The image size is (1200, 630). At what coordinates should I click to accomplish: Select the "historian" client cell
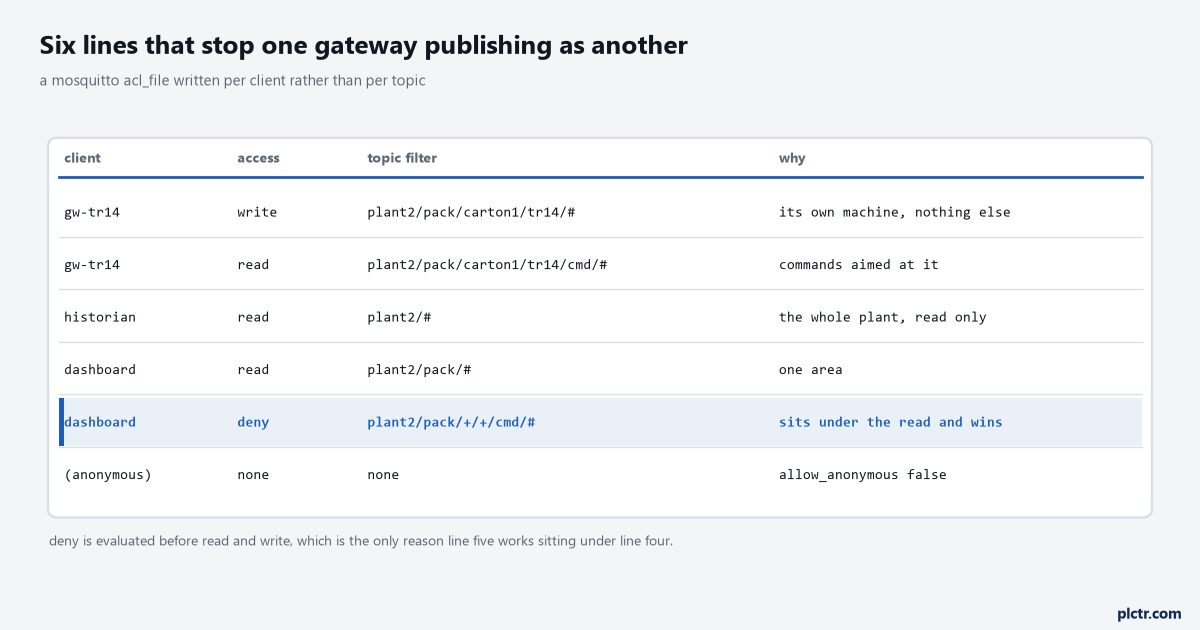[x=100, y=317]
